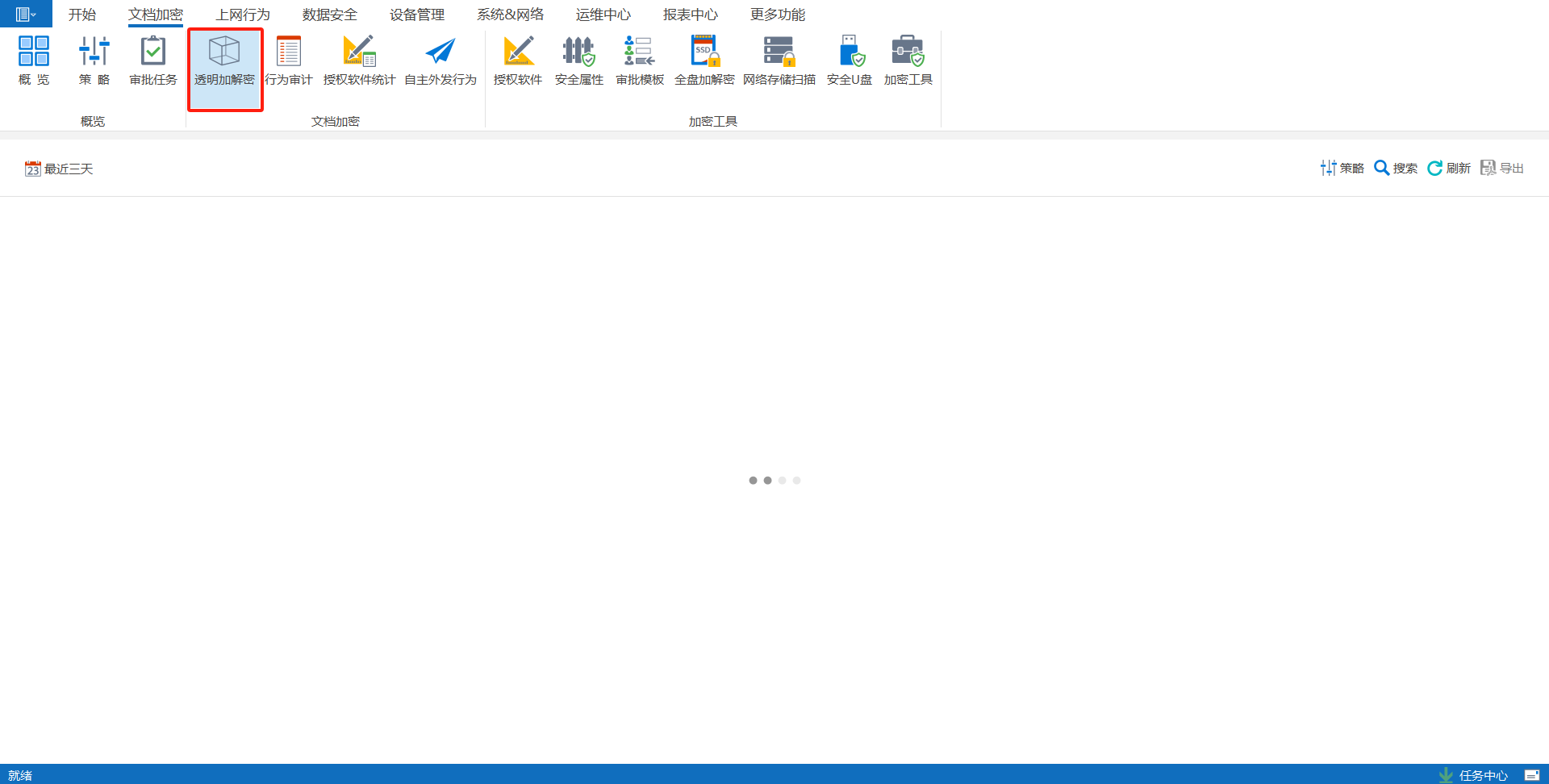Open 安全U盘 secure USB drive

pos(850,60)
